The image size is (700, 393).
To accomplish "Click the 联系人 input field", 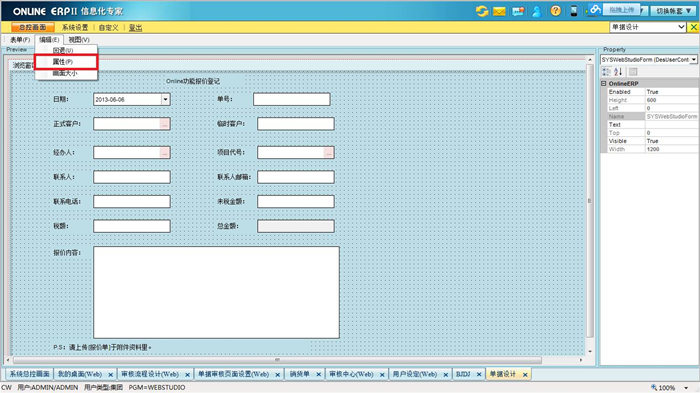I will coord(132,177).
